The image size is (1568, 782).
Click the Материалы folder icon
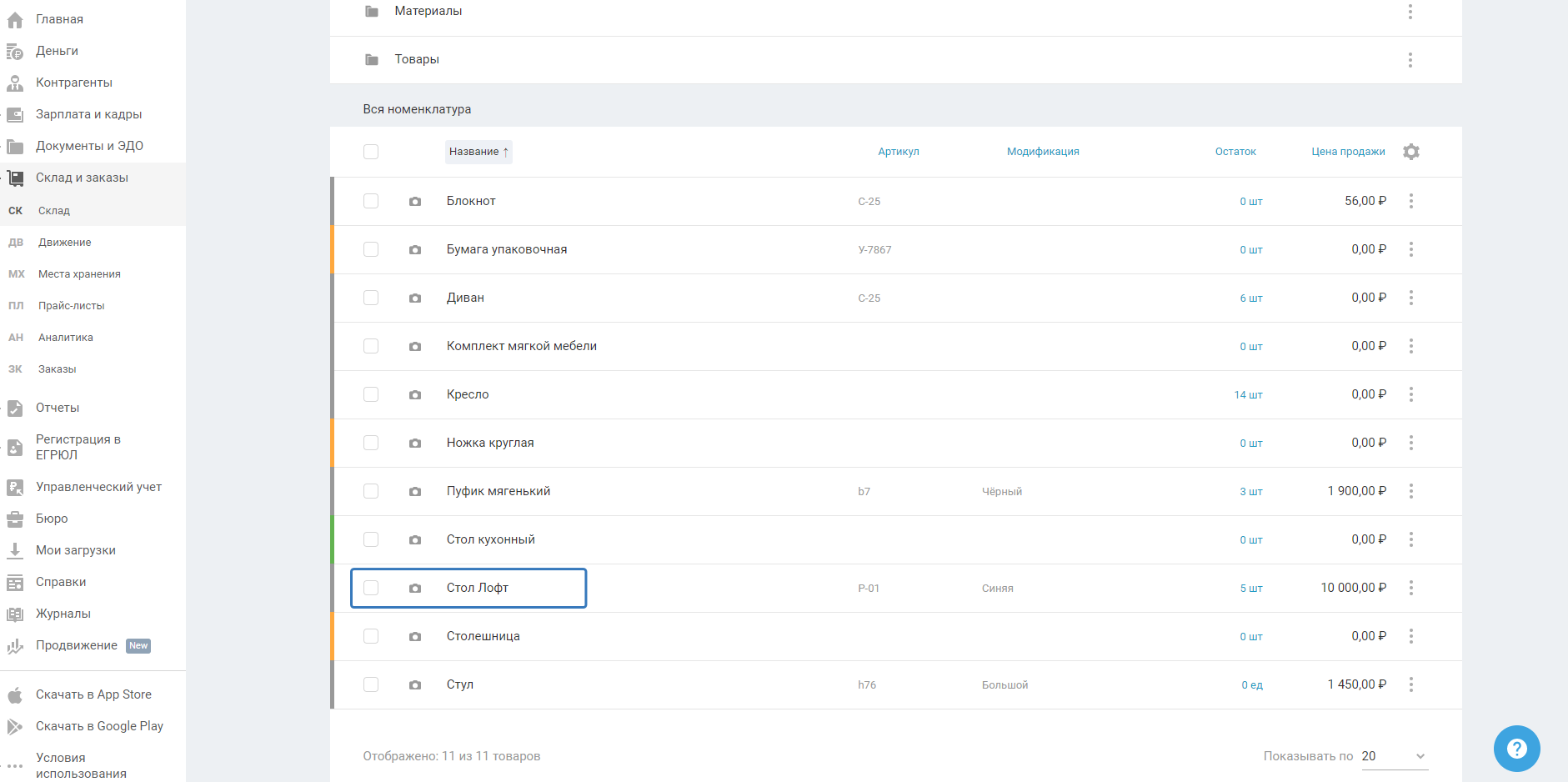[372, 12]
